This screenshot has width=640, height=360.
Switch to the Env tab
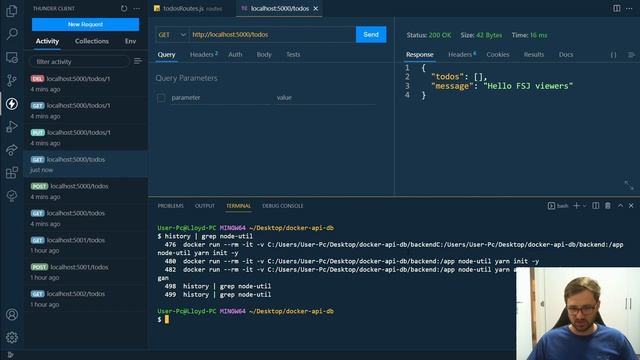tap(131, 41)
